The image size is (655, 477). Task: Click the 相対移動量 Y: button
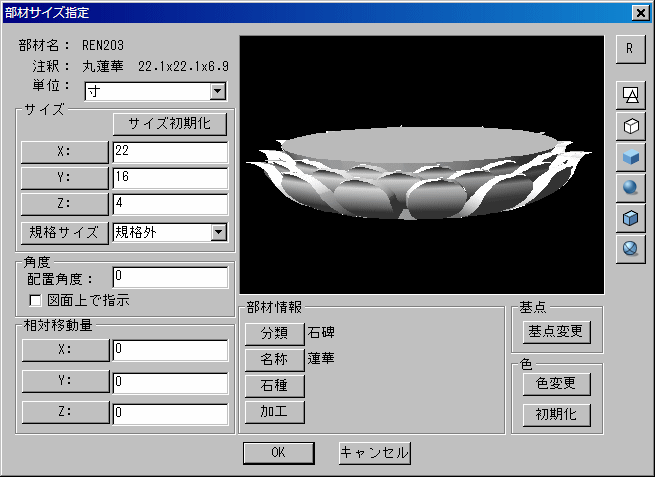(66, 381)
